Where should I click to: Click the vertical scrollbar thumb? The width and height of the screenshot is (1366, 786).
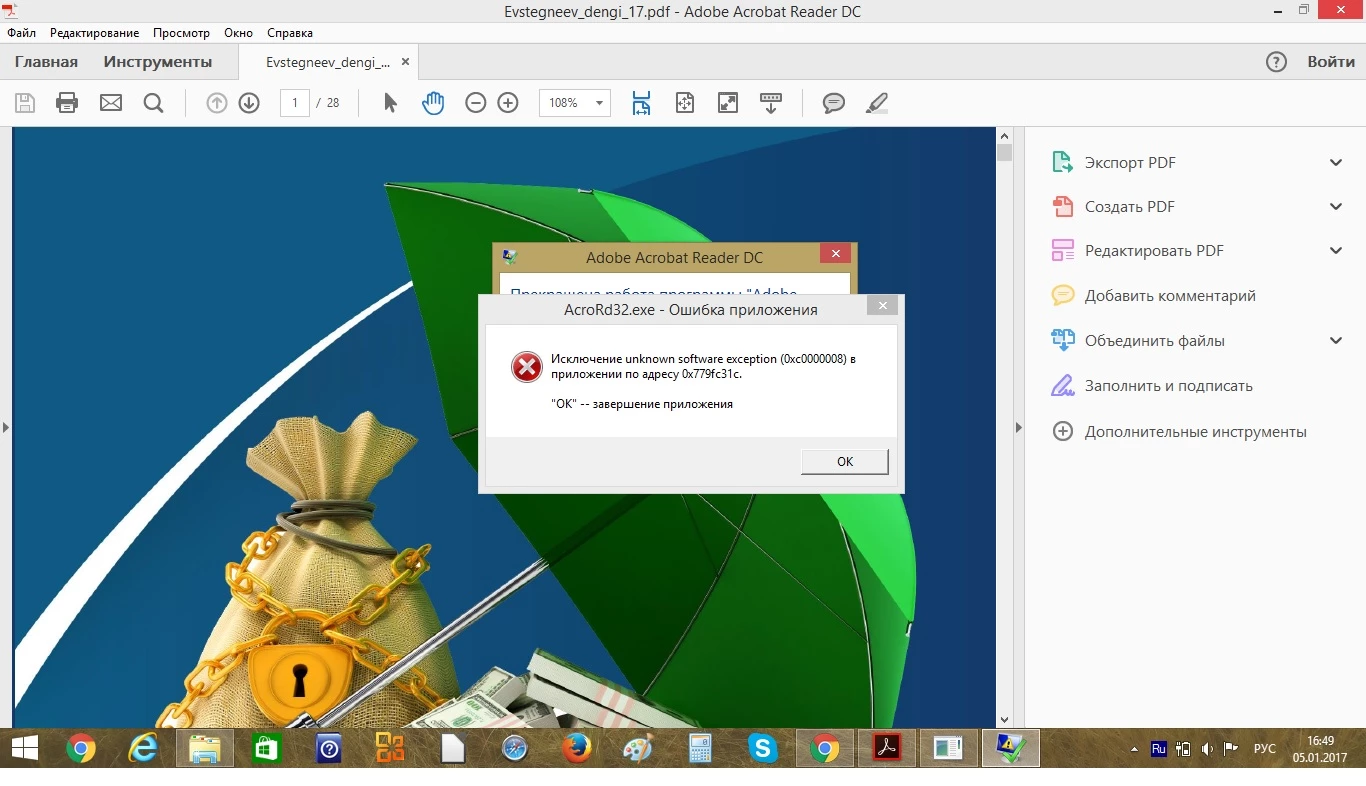tap(1005, 153)
